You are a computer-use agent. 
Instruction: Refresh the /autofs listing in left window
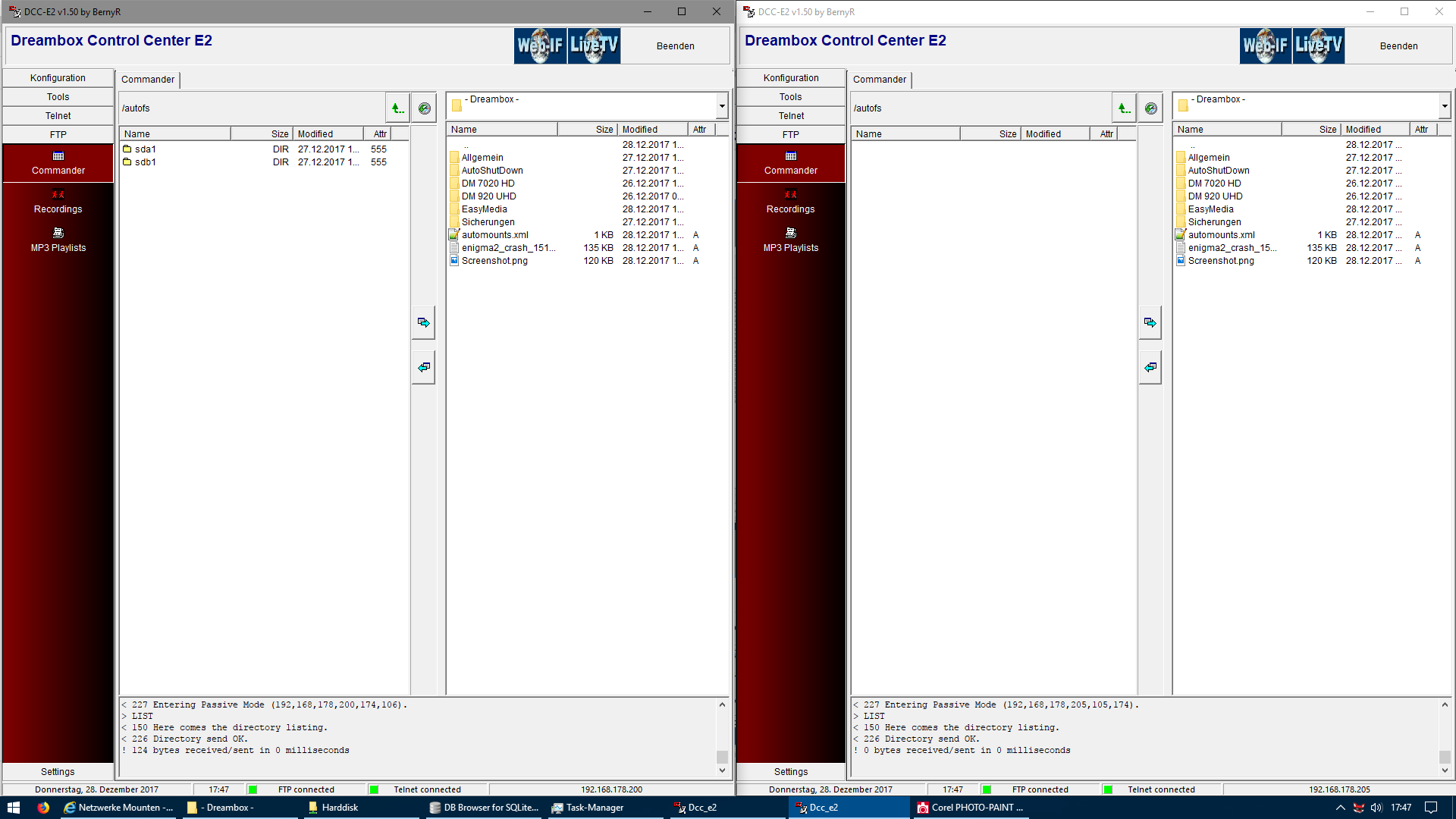[425, 108]
